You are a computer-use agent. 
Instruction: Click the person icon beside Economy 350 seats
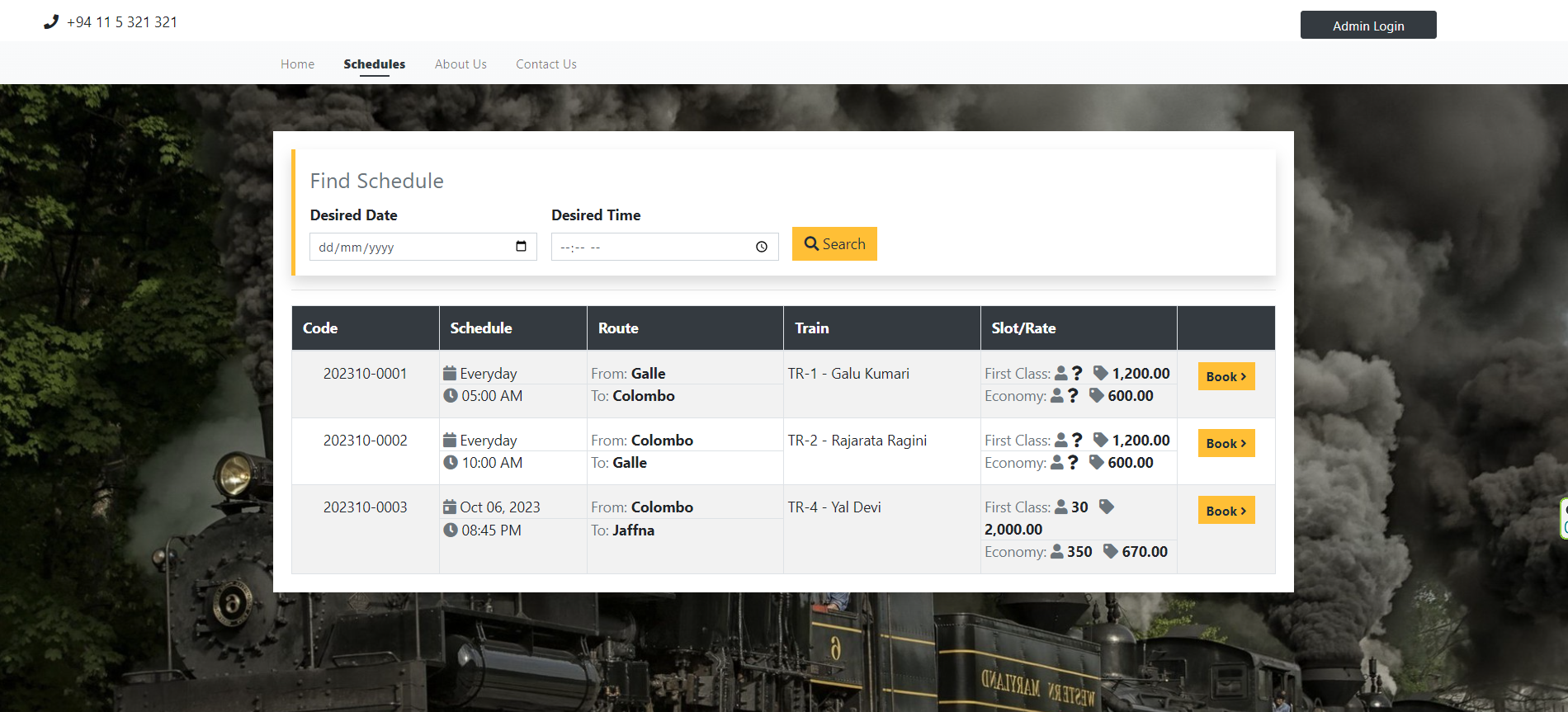pyautogui.click(x=1057, y=552)
